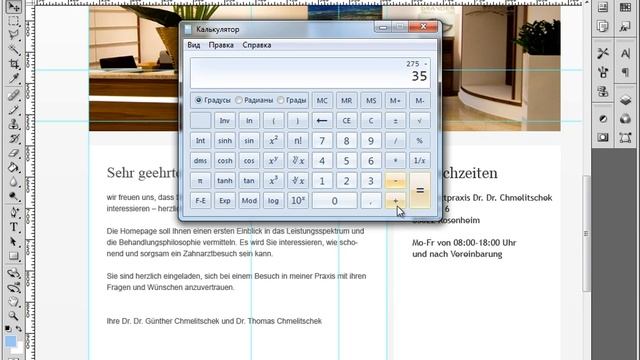
Task: Open the background color swatch
Action: coord(18,350)
